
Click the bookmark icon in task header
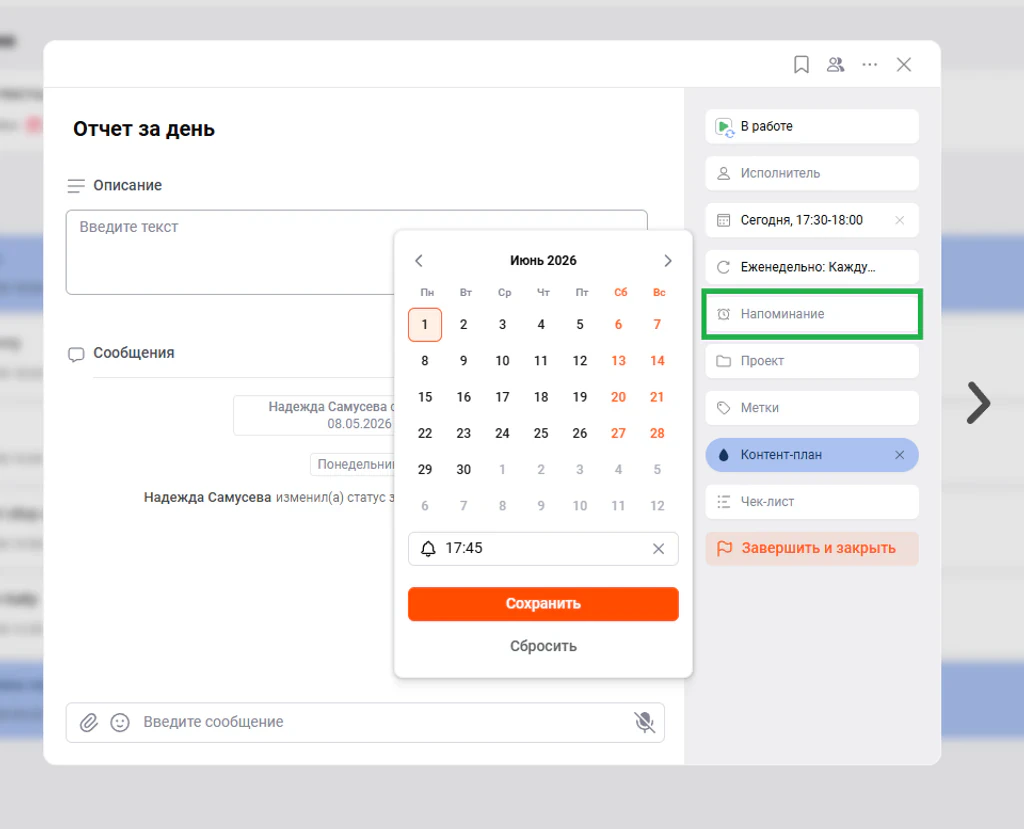click(x=801, y=65)
